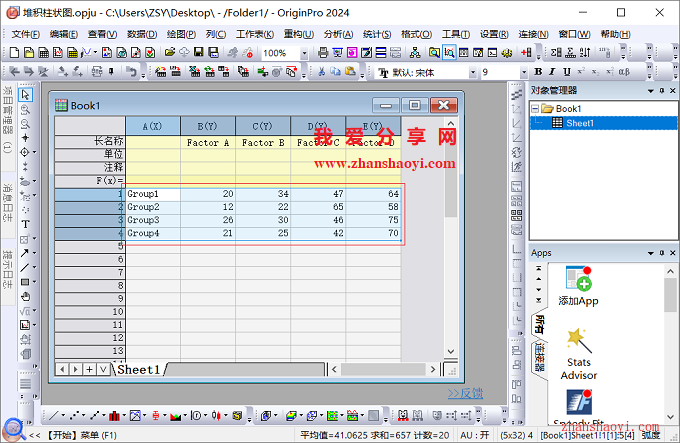Click the Print icon in the toolbar

pyautogui.click(x=323, y=53)
